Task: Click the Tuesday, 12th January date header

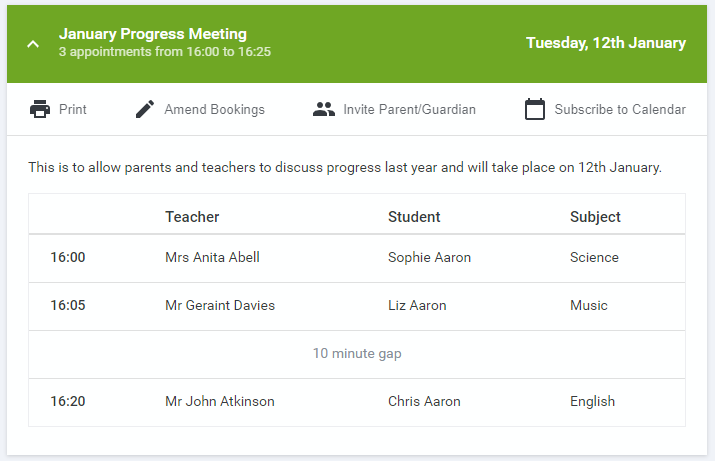Action: 606,43
